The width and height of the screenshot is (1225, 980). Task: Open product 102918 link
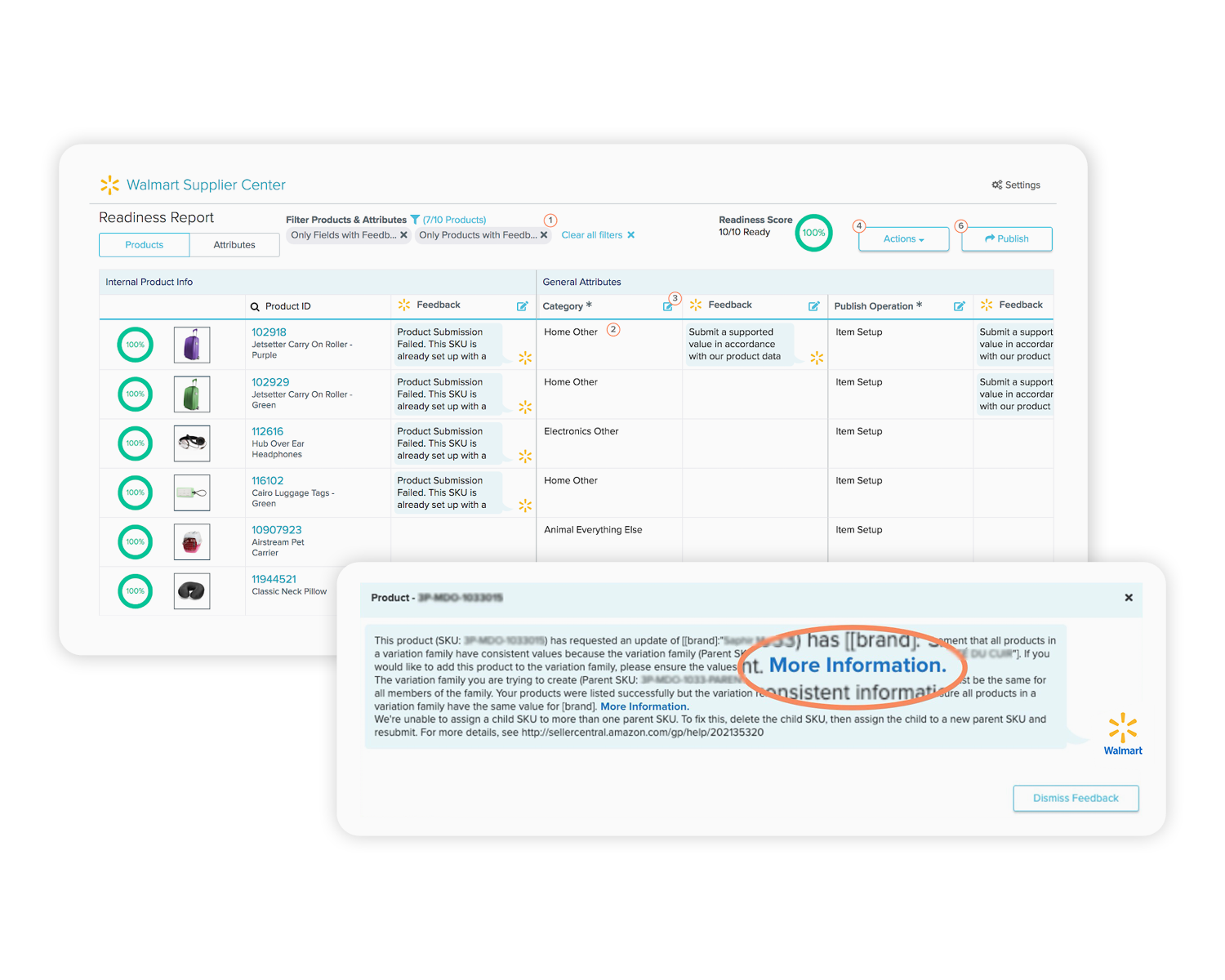[269, 332]
